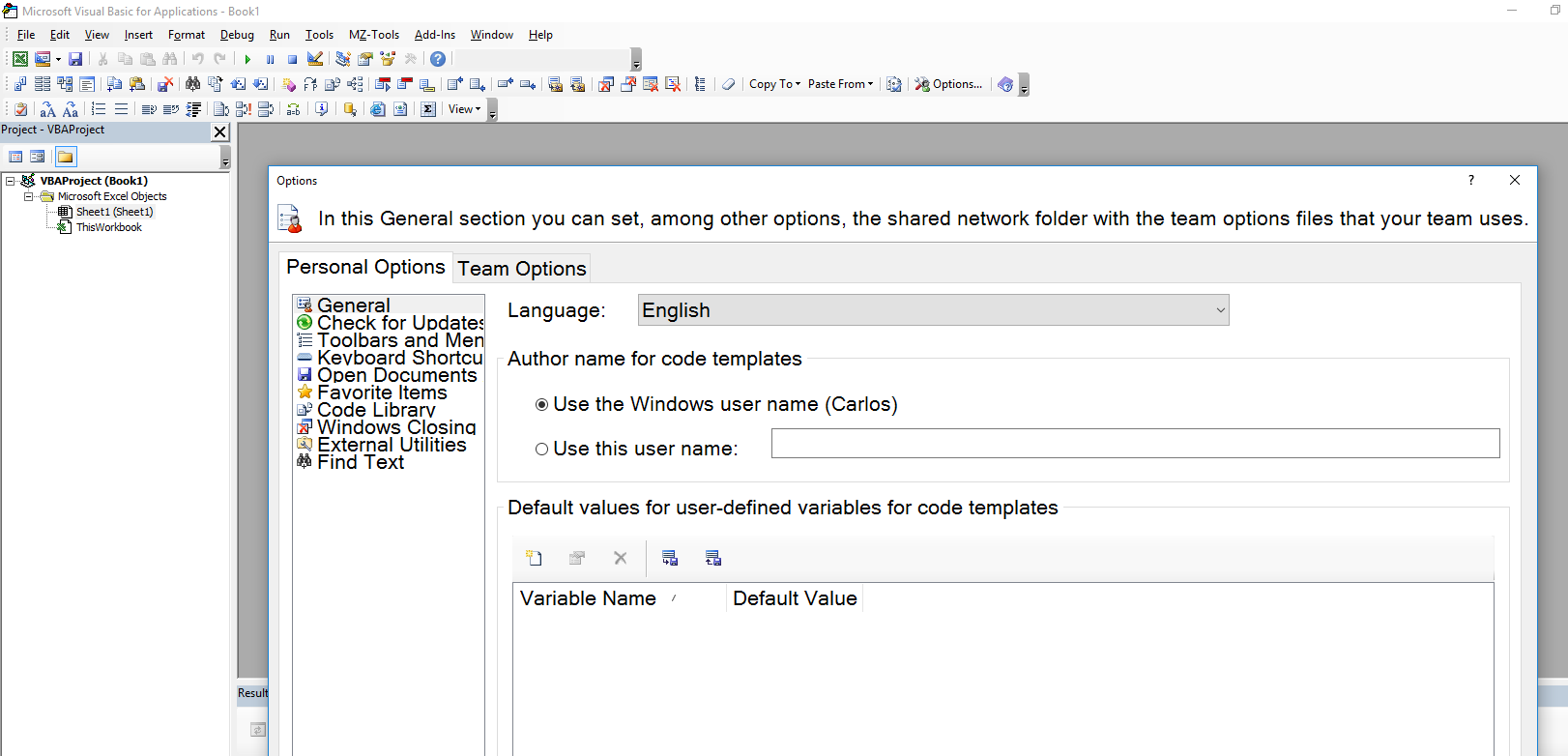Click the convert to lowercase aA icon
Viewport: 1568px width, 756px height.
point(48,109)
